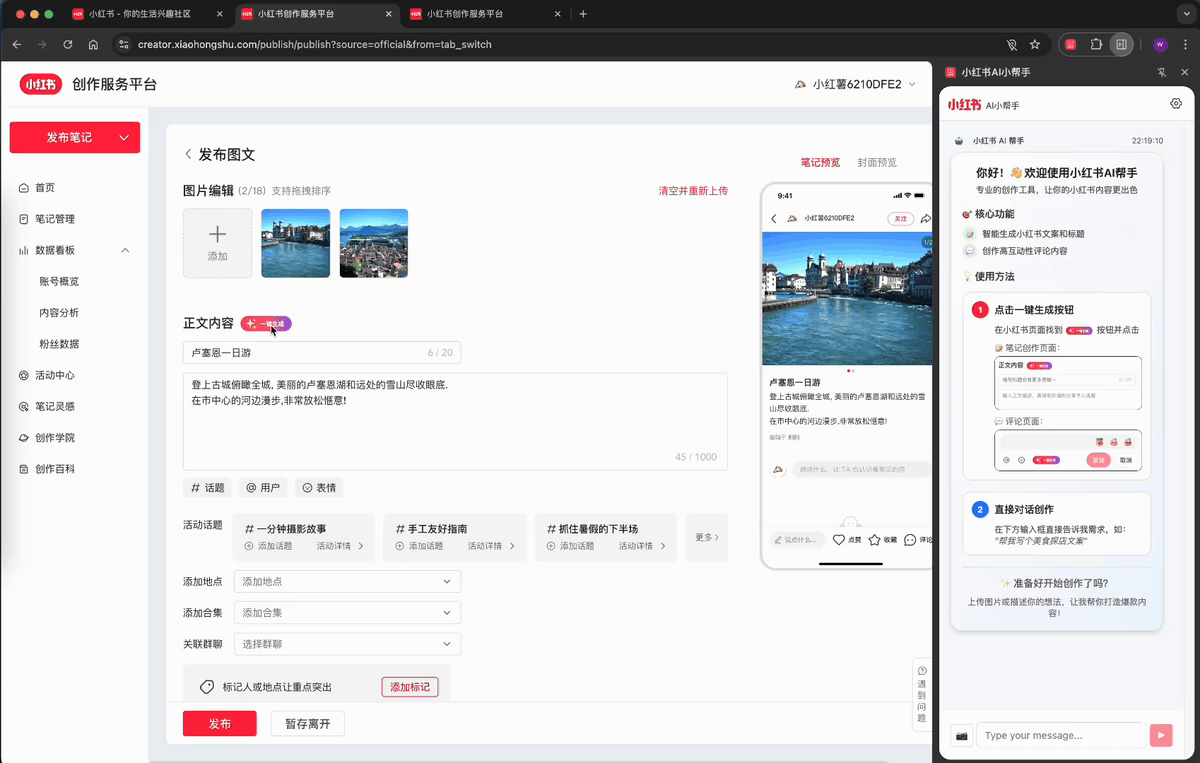Viewport: 1200px width, 763px height.
Task: Open the 添加合集 dropdown
Action: [x=347, y=613]
